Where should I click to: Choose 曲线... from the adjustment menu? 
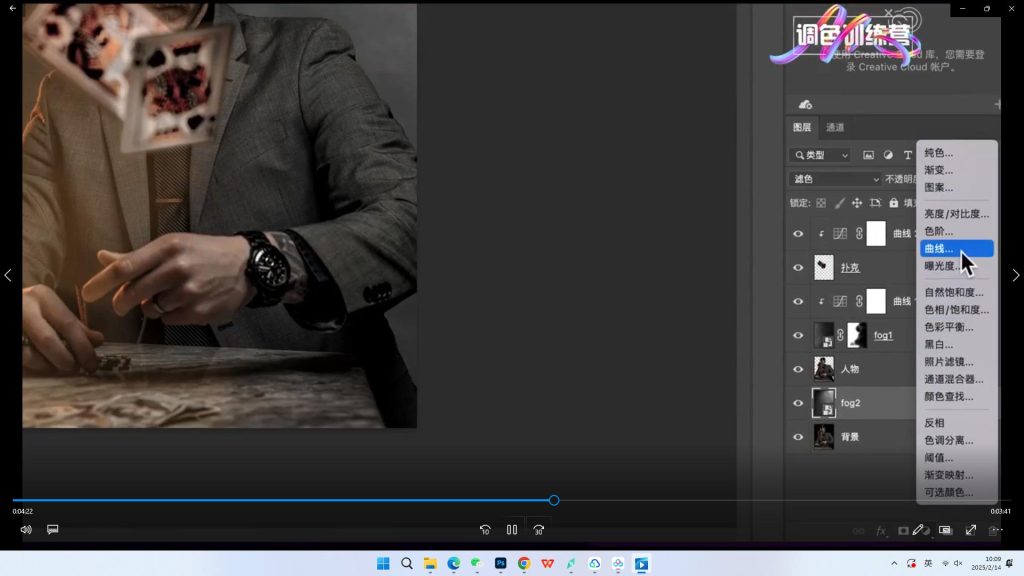(955, 249)
